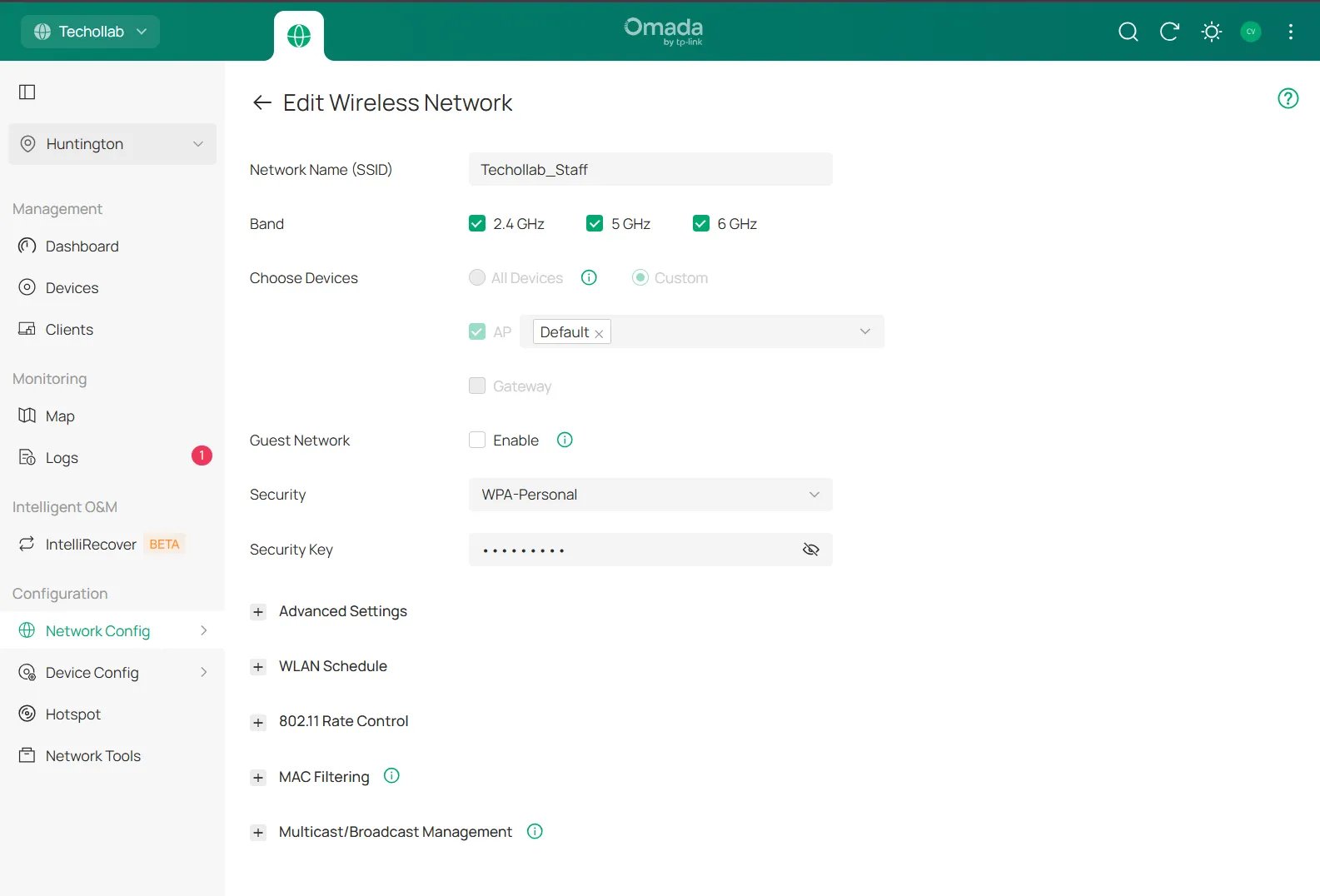Click the Multicast/Broadcast Management info icon
The width and height of the screenshot is (1320, 896).
pyautogui.click(x=535, y=831)
